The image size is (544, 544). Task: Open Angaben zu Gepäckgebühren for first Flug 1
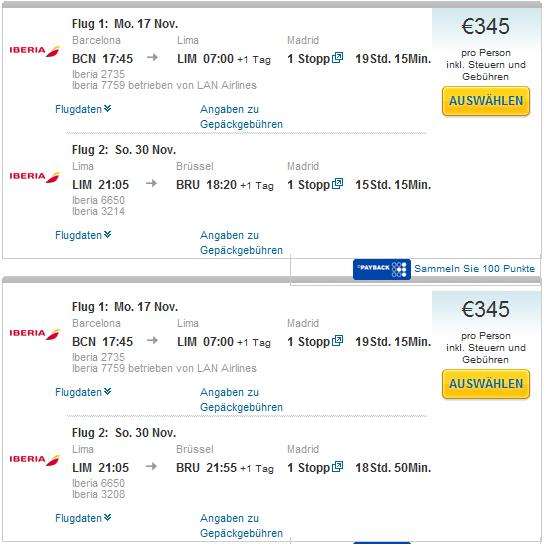point(241,117)
